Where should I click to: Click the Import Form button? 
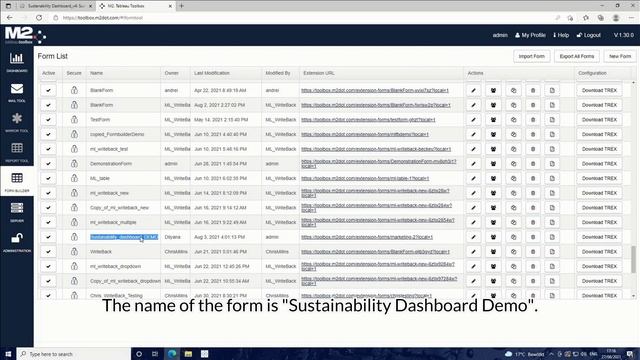pos(531,56)
